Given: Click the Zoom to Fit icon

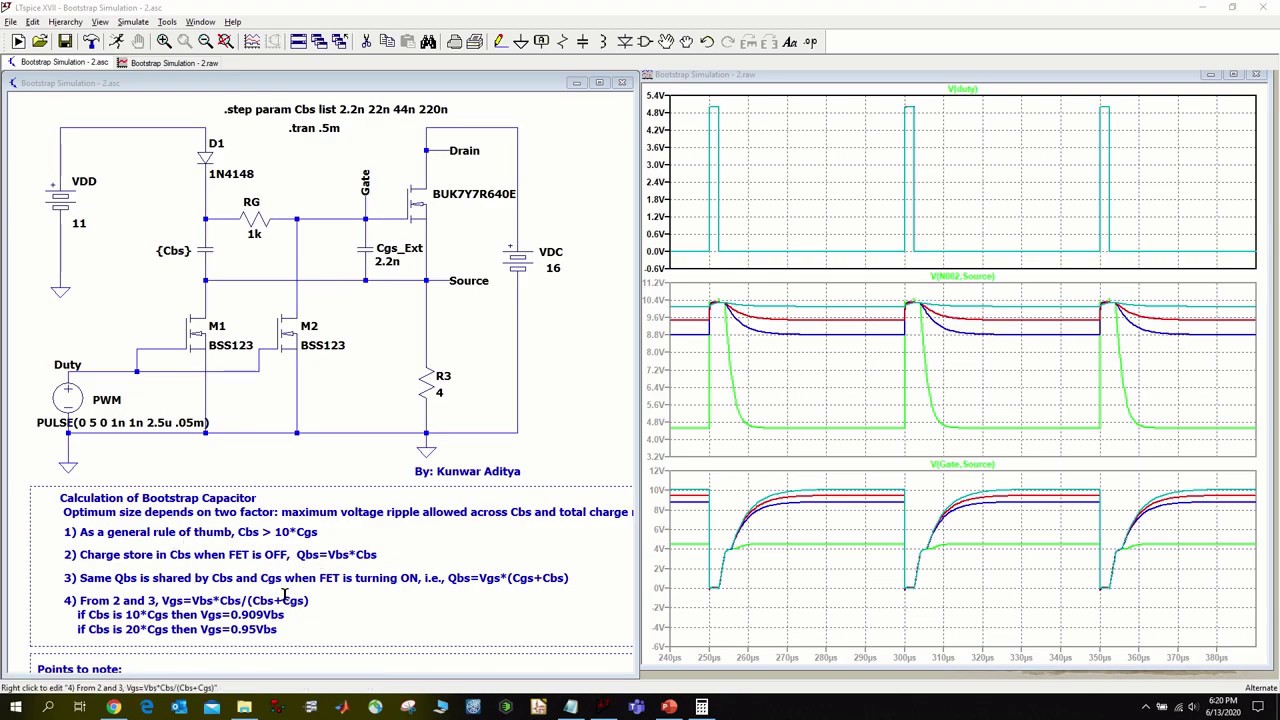Looking at the screenshot, I should click(226, 42).
